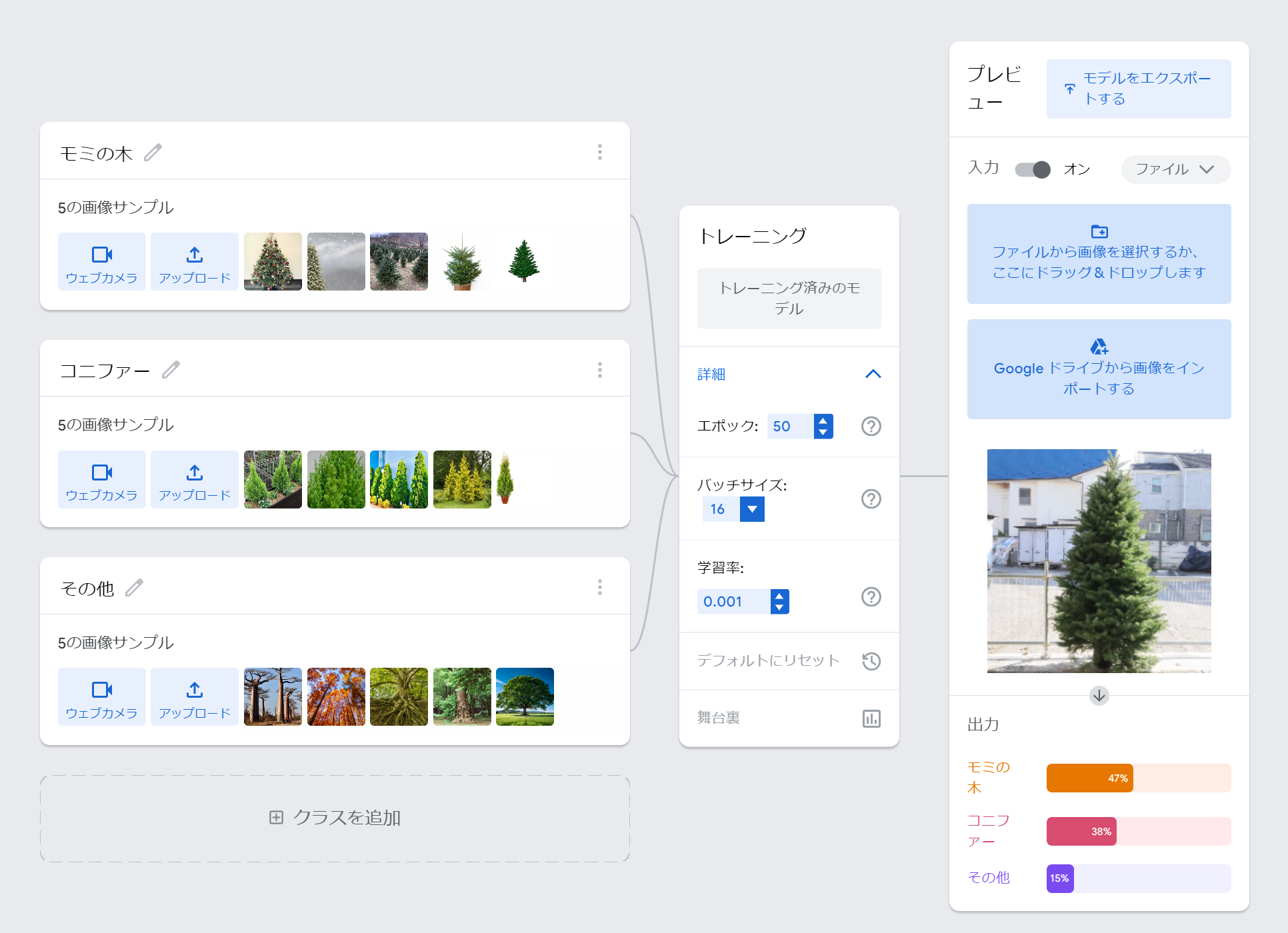This screenshot has width=1288, height=933.
Task: Click トレーニング済みのモデル button
Action: 789,298
